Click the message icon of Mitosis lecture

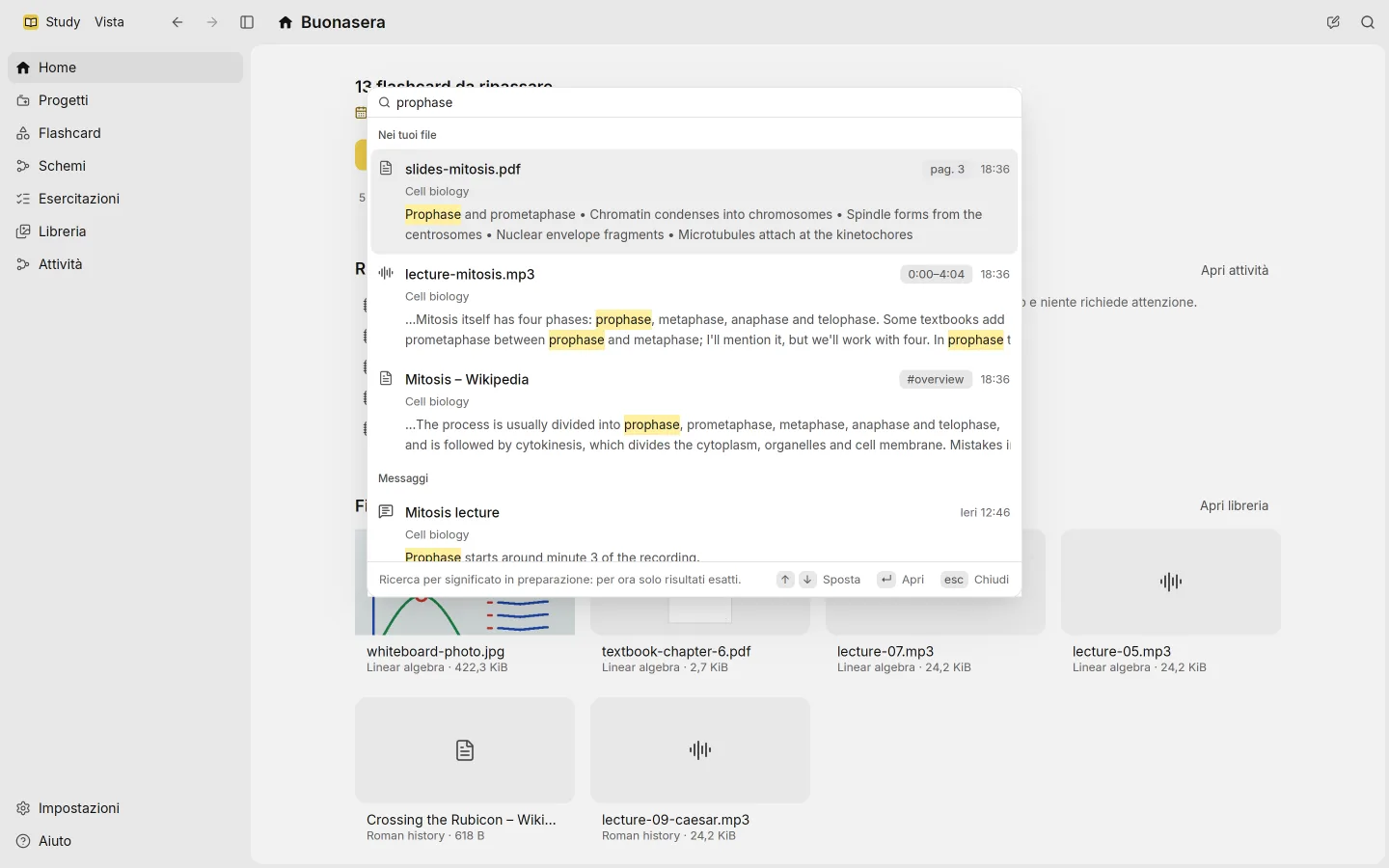point(386,511)
